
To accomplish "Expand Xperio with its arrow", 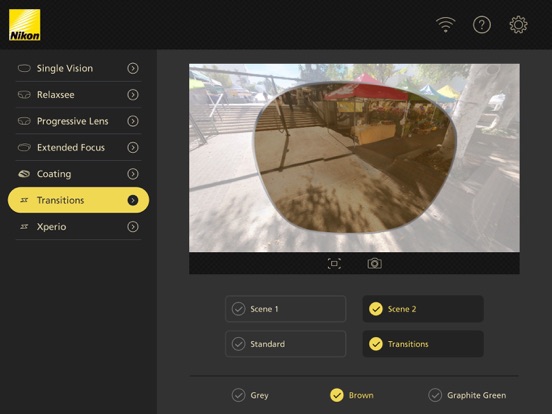I will click(133, 226).
